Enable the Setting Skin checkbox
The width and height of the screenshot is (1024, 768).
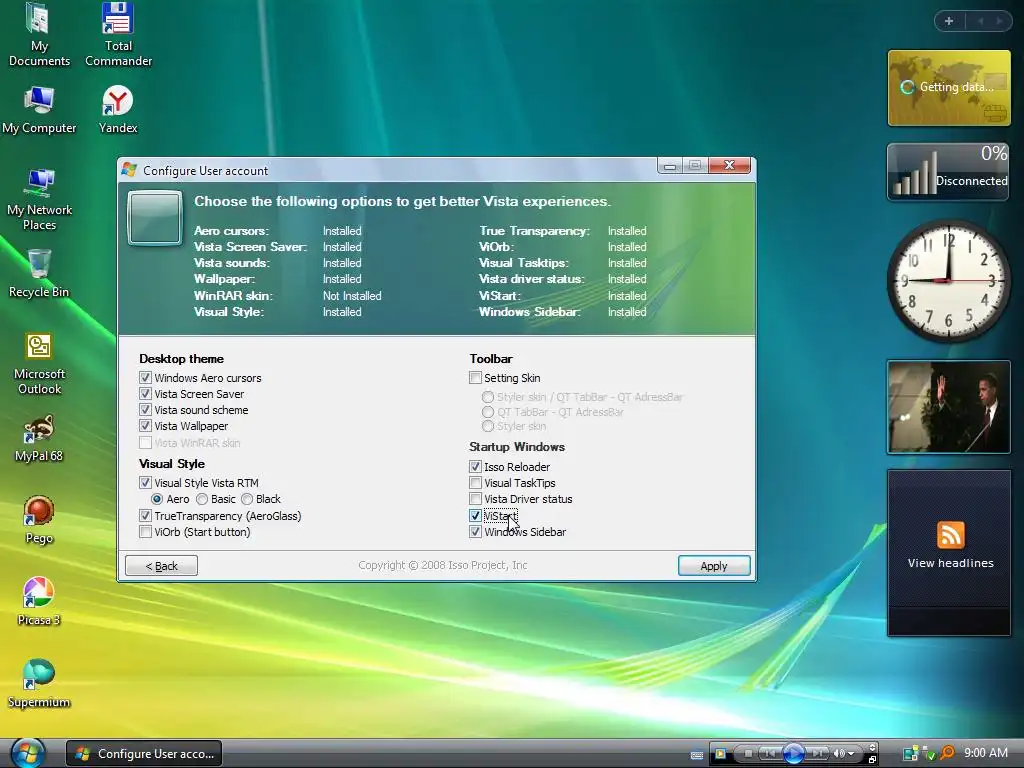[x=475, y=377]
